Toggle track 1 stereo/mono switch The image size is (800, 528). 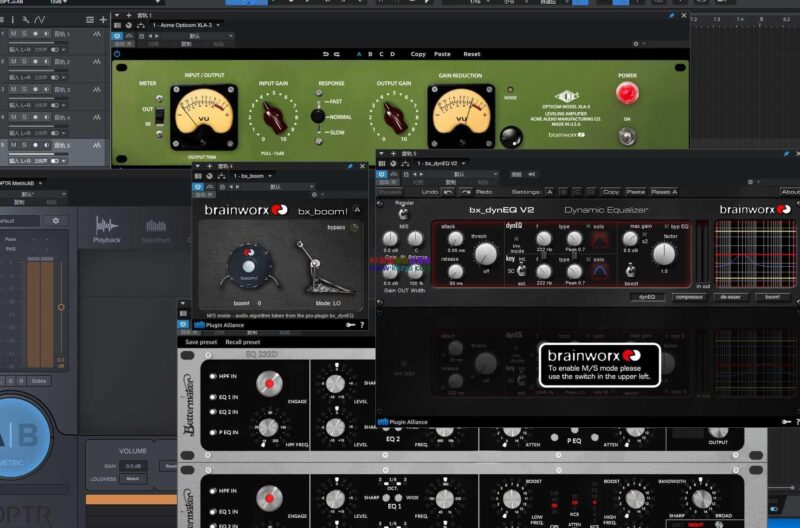click(55, 49)
